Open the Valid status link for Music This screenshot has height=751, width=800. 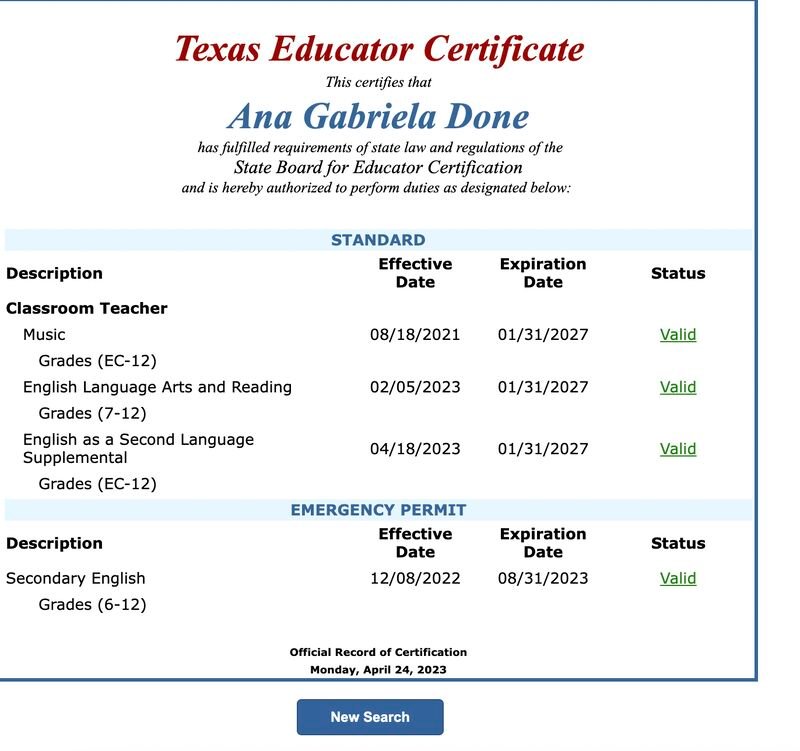pyautogui.click(x=677, y=335)
